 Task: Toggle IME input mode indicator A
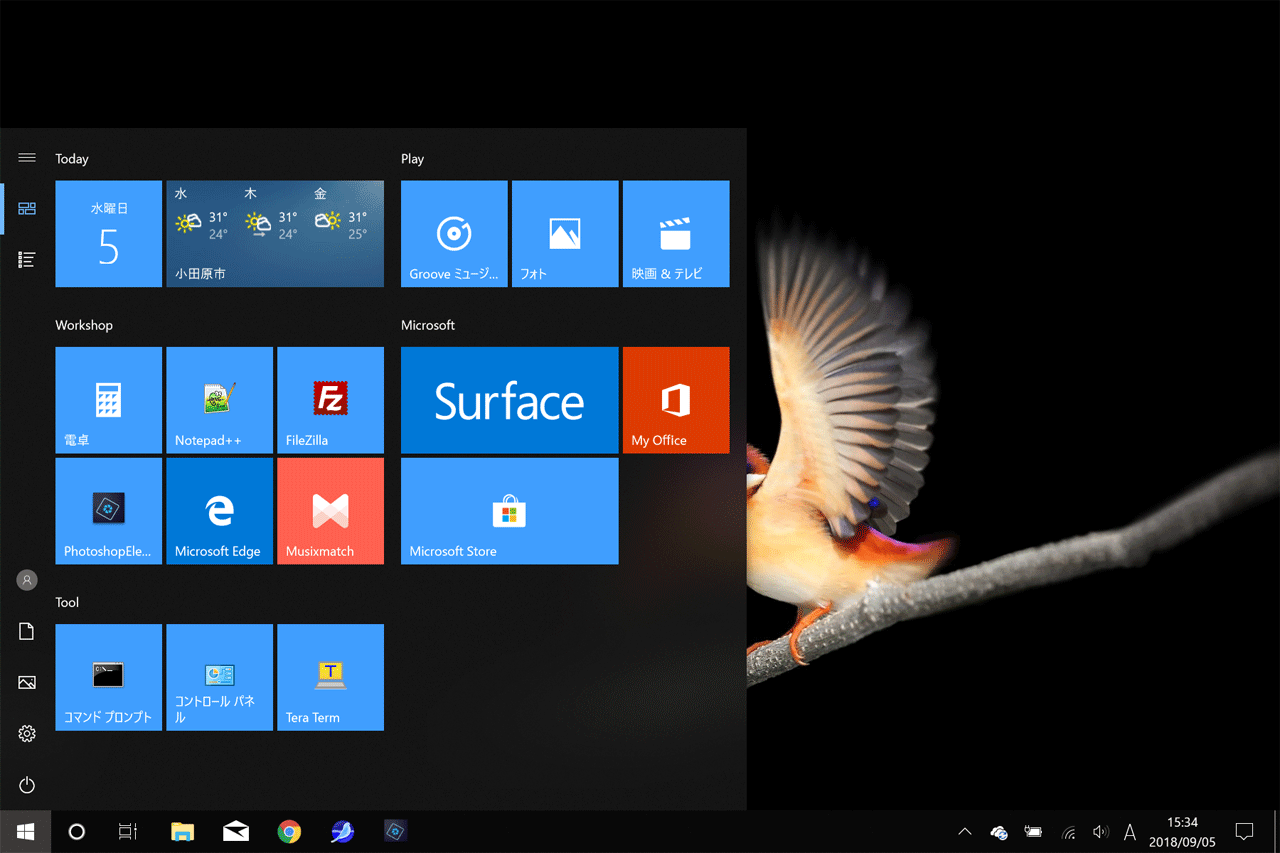[1130, 831]
